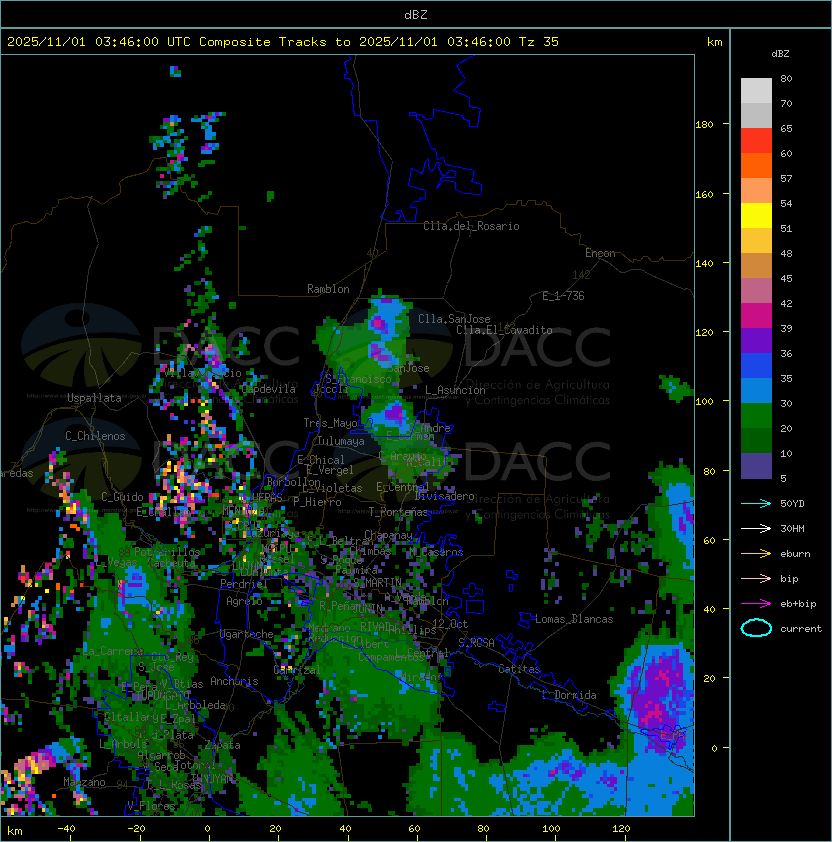This screenshot has width=832, height=842.
Task: Click the 'Divisadero' map label
Action: (x=445, y=496)
